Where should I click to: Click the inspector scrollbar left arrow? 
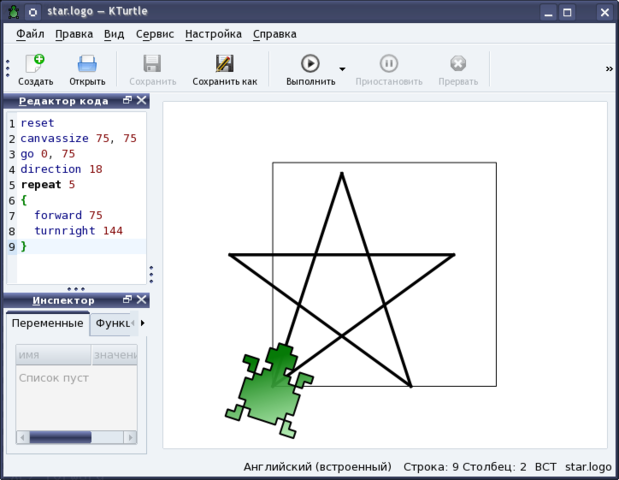coord(23,437)
